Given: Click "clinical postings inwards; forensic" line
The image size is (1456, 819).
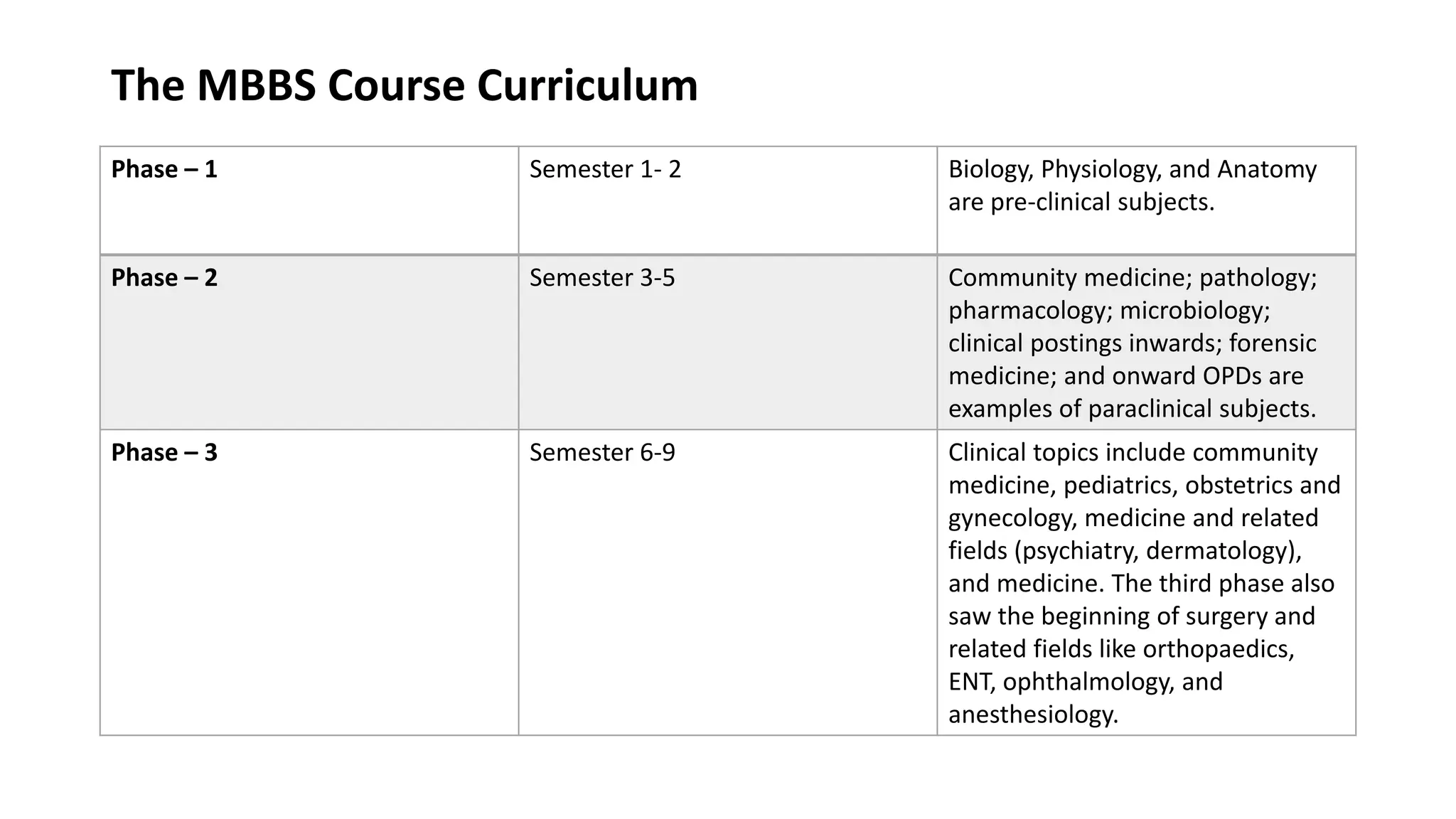Looking at the screenshot, I should [1132, 343].
